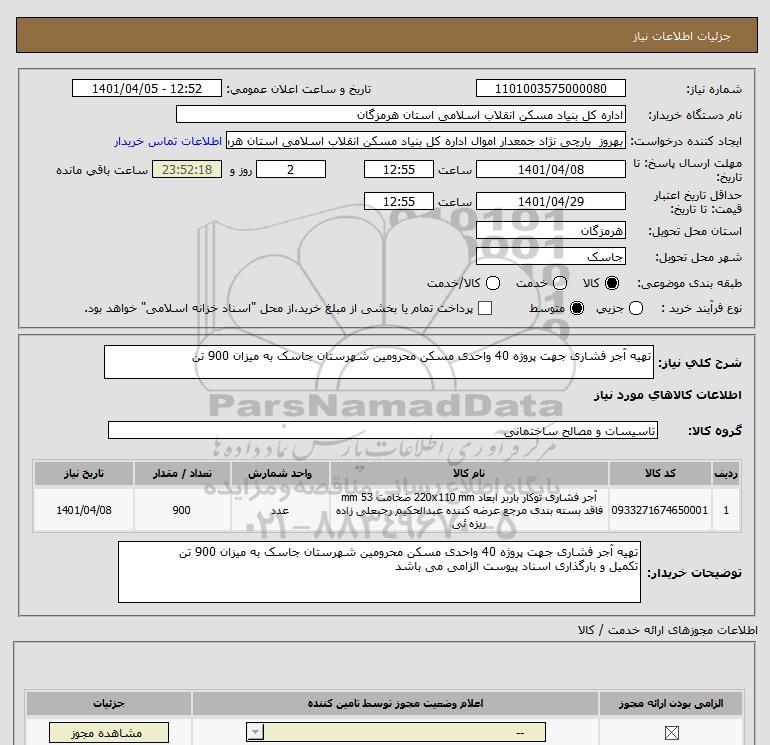Image resolution: width=770 pixels, height=745 pixels.
Task: Click the الزامی بودن ارائه مجوز column header
Action: point(671,703)
